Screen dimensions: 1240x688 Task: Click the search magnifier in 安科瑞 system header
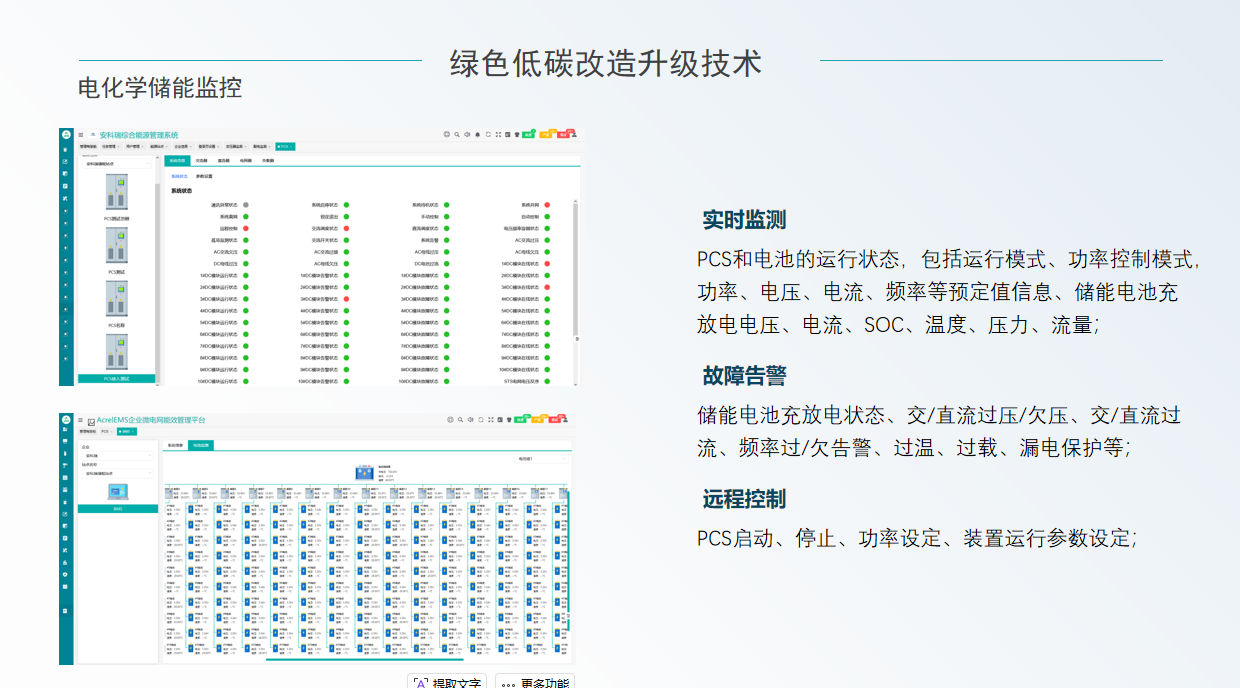[458, 134]
